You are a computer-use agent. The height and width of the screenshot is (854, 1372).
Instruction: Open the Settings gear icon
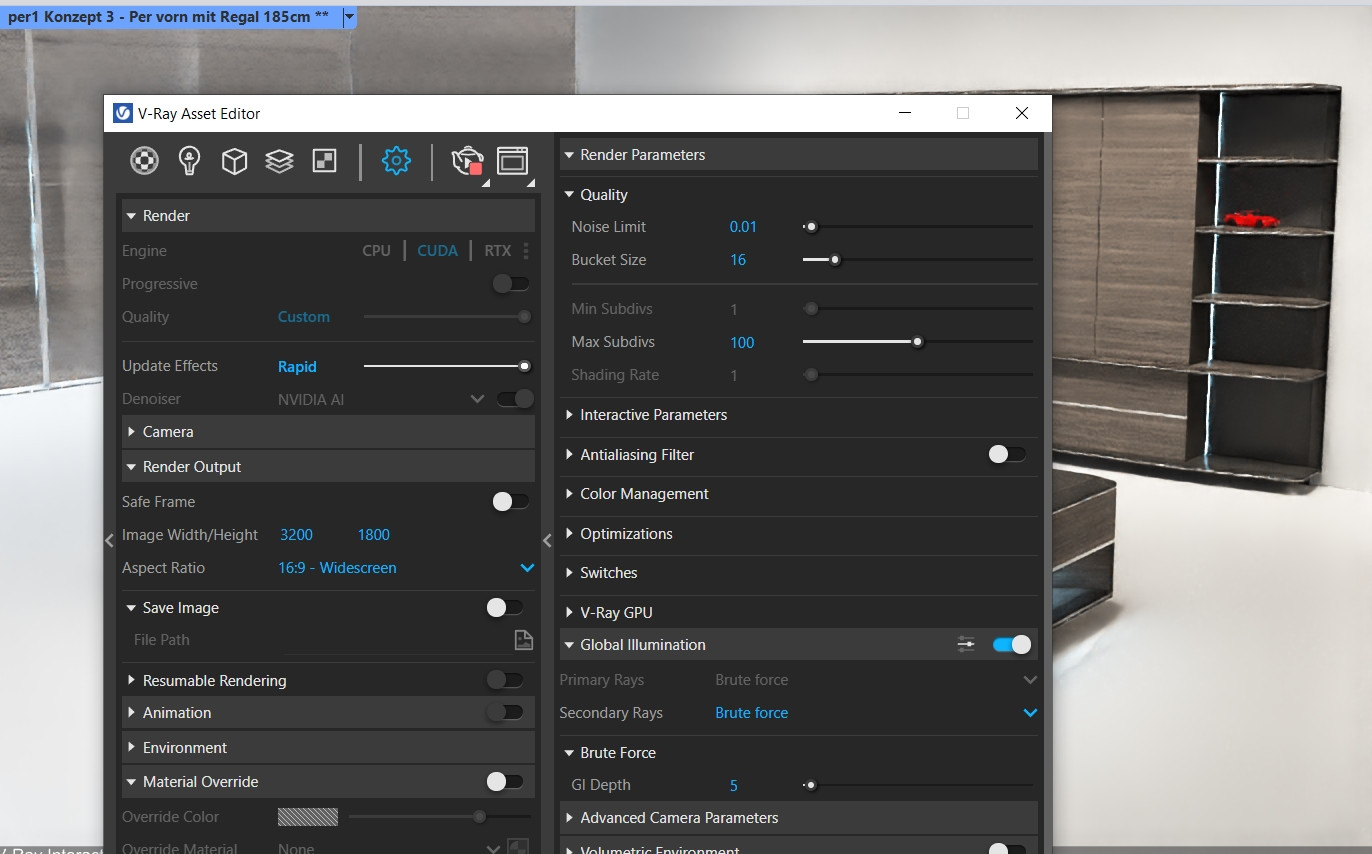click(x=396, y=160)
